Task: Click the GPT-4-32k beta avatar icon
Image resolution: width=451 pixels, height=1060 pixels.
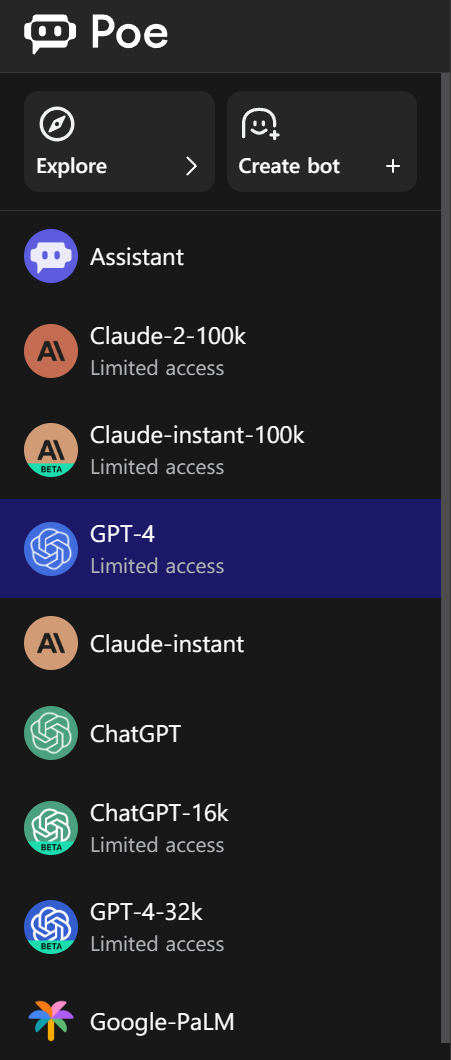Action: (x=51, y=926)
